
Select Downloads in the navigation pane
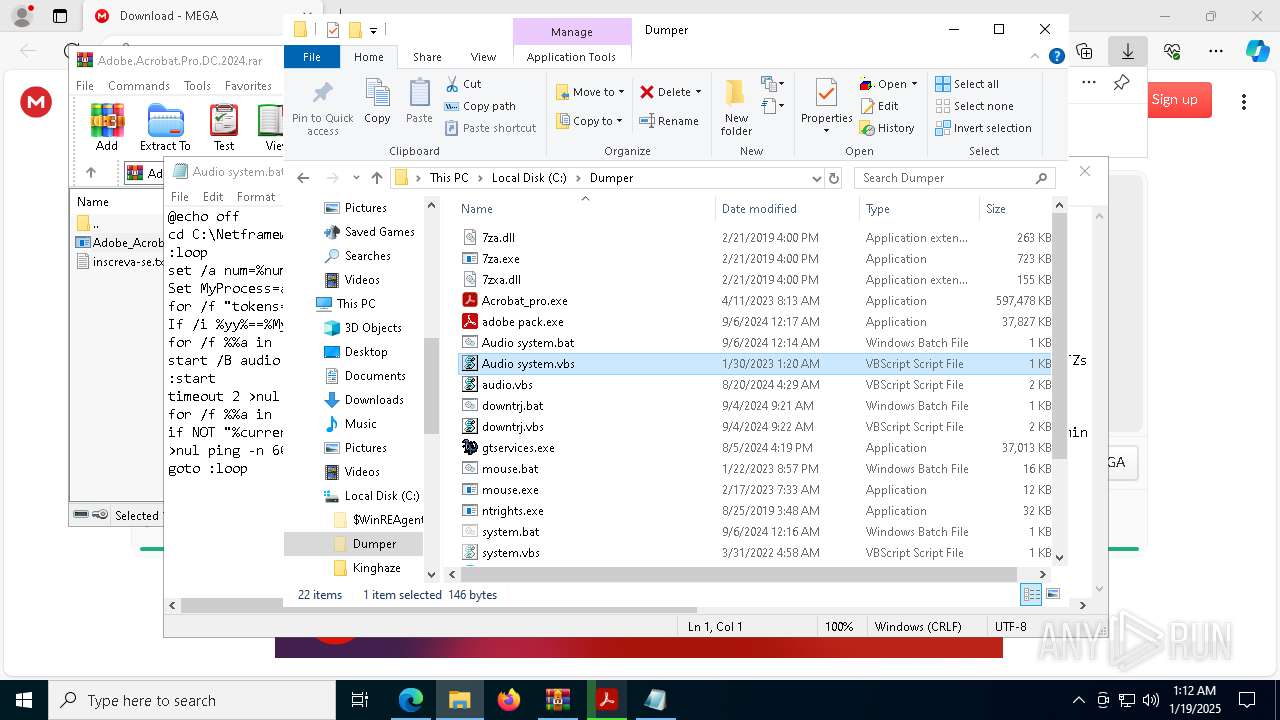tap(374, 400)
